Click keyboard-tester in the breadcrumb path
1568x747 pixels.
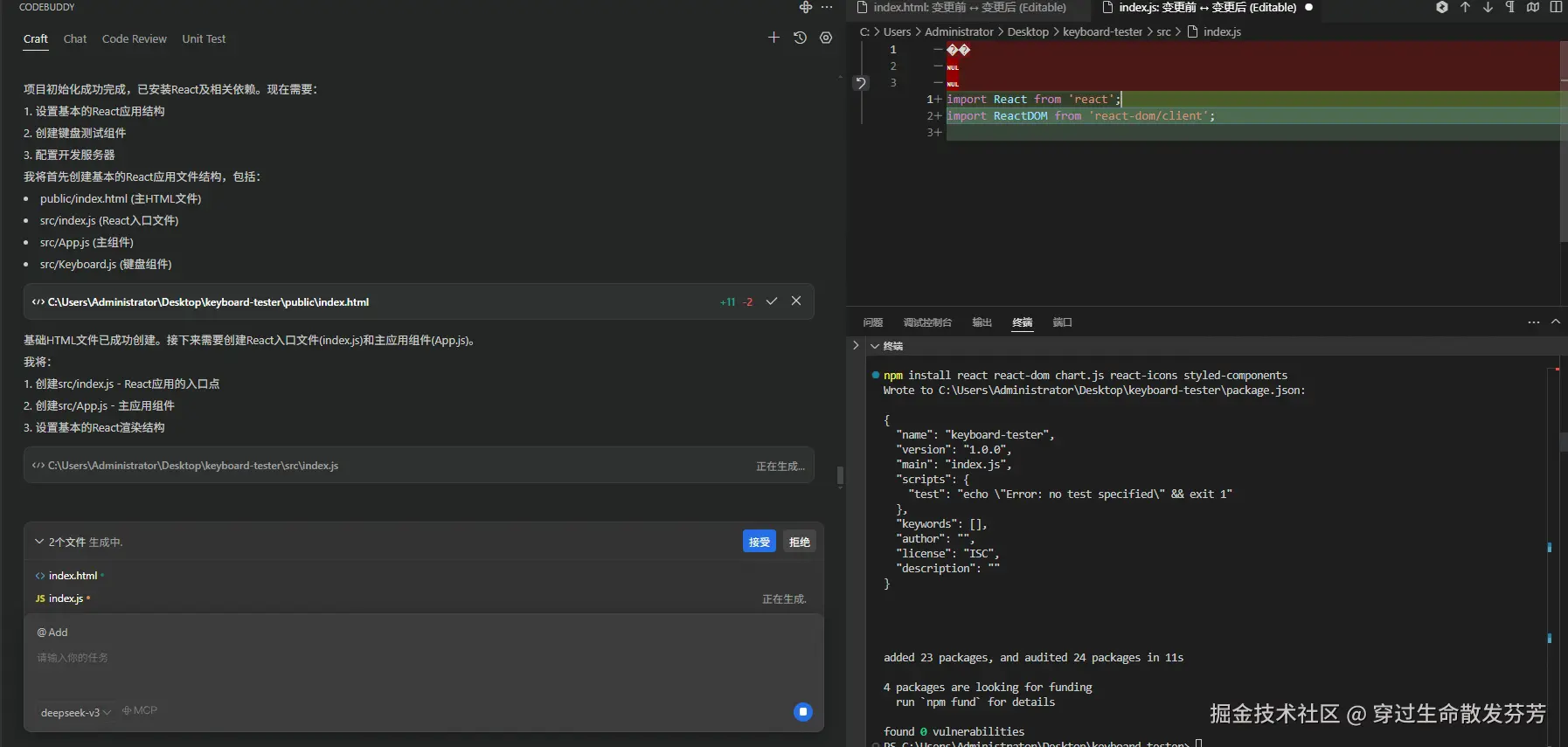1102,31
